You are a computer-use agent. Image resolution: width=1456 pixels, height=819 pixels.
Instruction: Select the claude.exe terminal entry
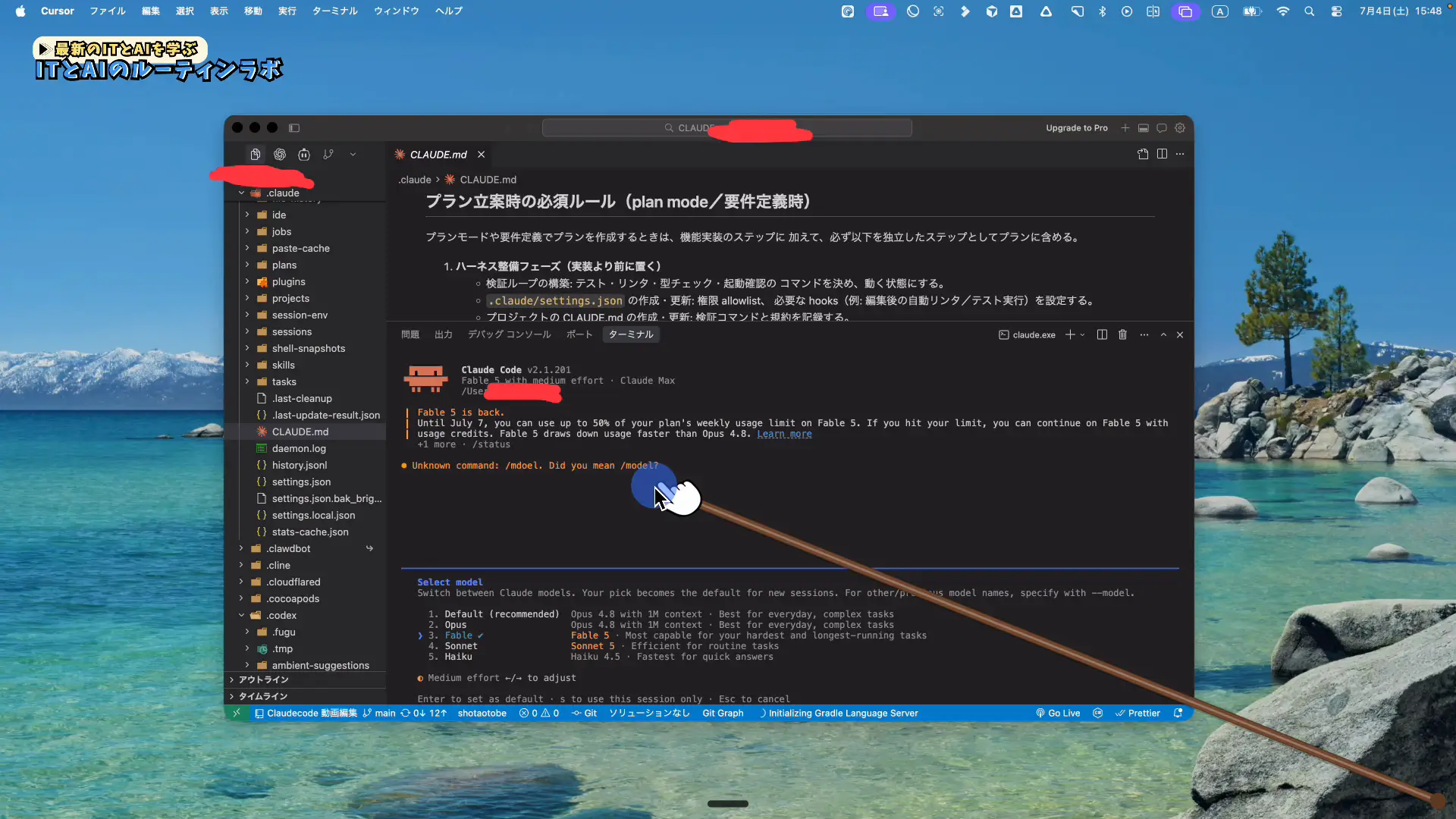pyautogui.click(x=1027, y=334)
